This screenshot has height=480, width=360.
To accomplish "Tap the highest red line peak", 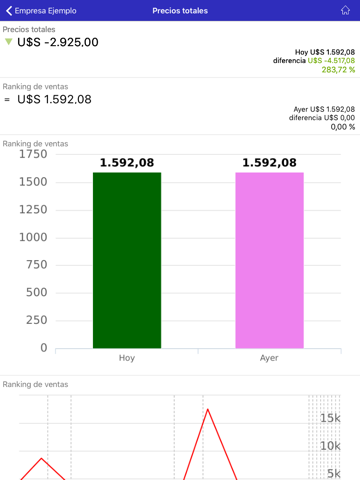I will click(x=208, y=409).
